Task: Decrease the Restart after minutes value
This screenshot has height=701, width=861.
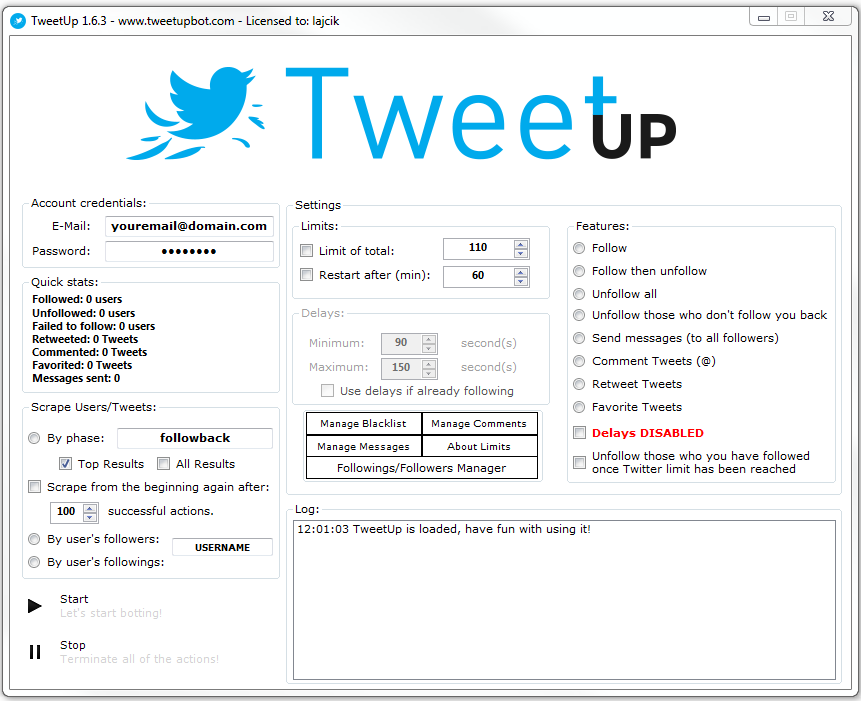Action: (521, 281)
